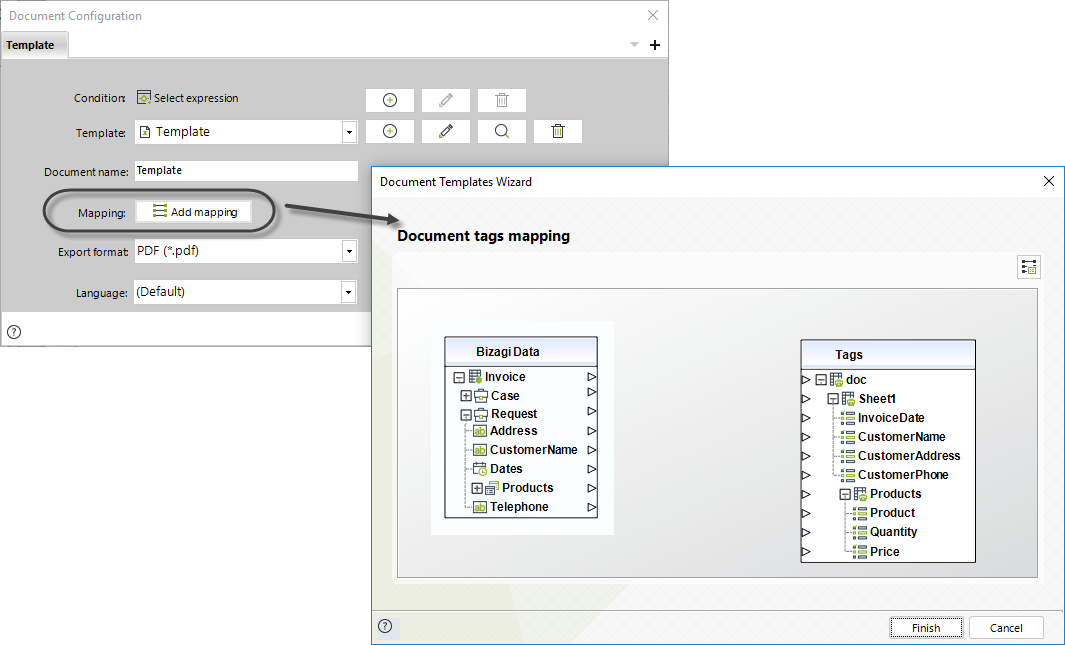Select Telephone in Bizagi Data tree
Screen dimensions: 1065x645
tap(519, 507)
